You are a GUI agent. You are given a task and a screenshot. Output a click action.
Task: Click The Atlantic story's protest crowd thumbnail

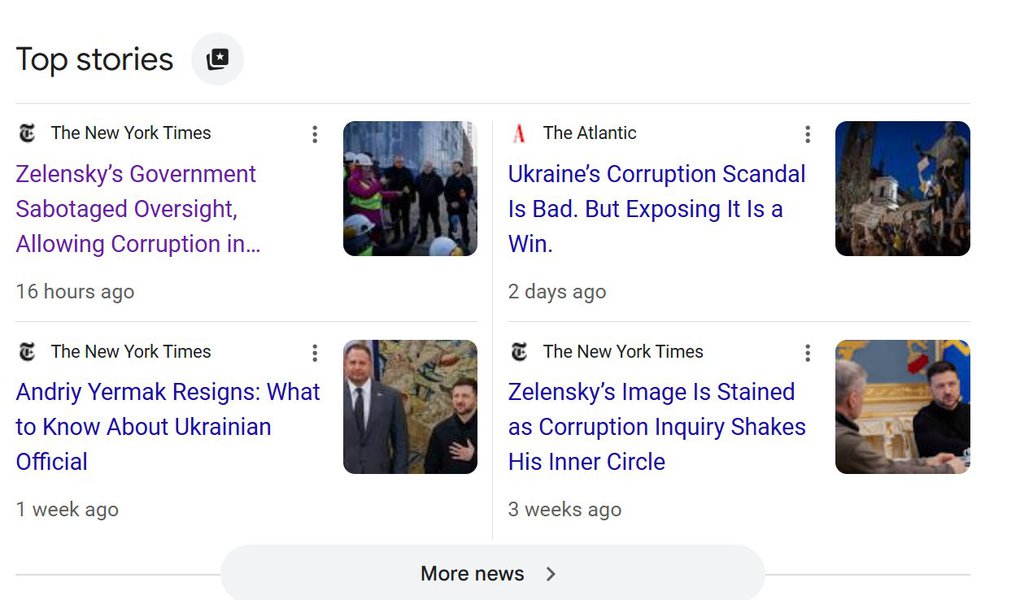click(902, 189)
